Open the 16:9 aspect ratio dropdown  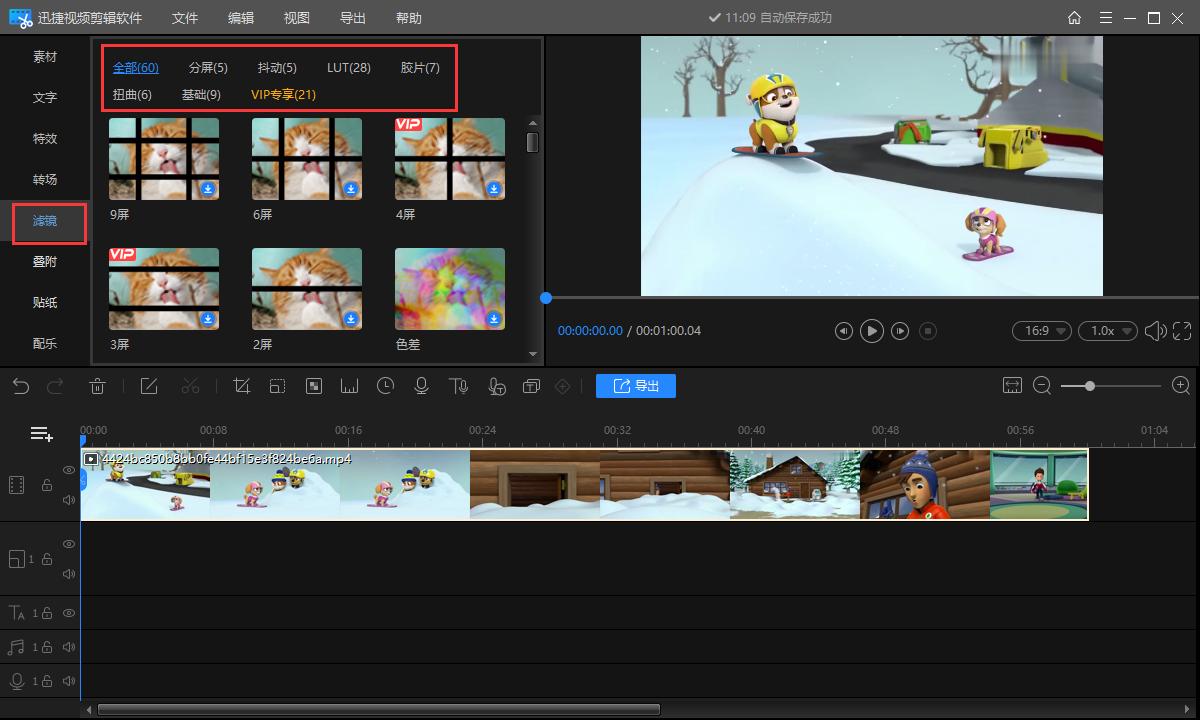coord(1041,331)
